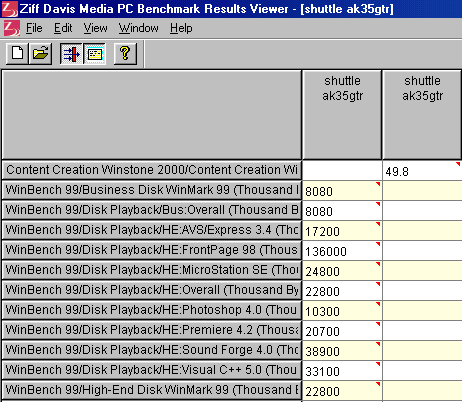Image resolution: width=462 pixels, height=402 pixels.
Task: Click the 24800 result cell
Action: pos(342,271)
